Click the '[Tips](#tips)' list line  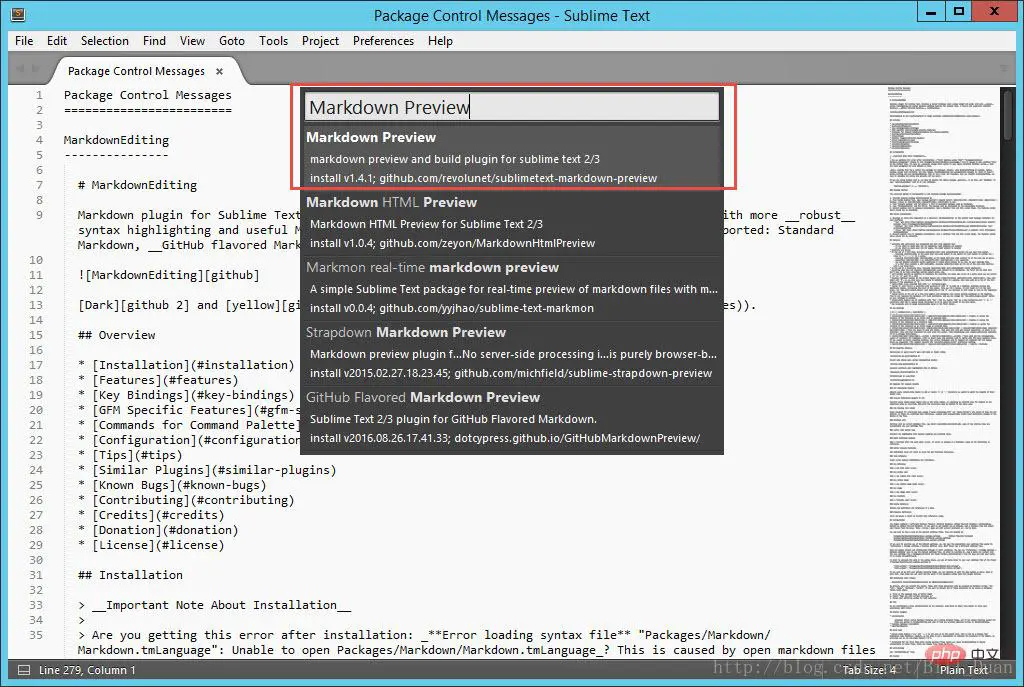(x=130, y=456)
